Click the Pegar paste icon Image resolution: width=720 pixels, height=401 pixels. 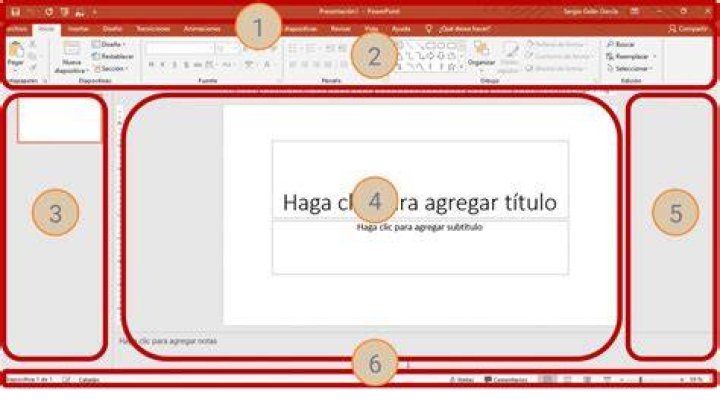[x=16, y=50]
